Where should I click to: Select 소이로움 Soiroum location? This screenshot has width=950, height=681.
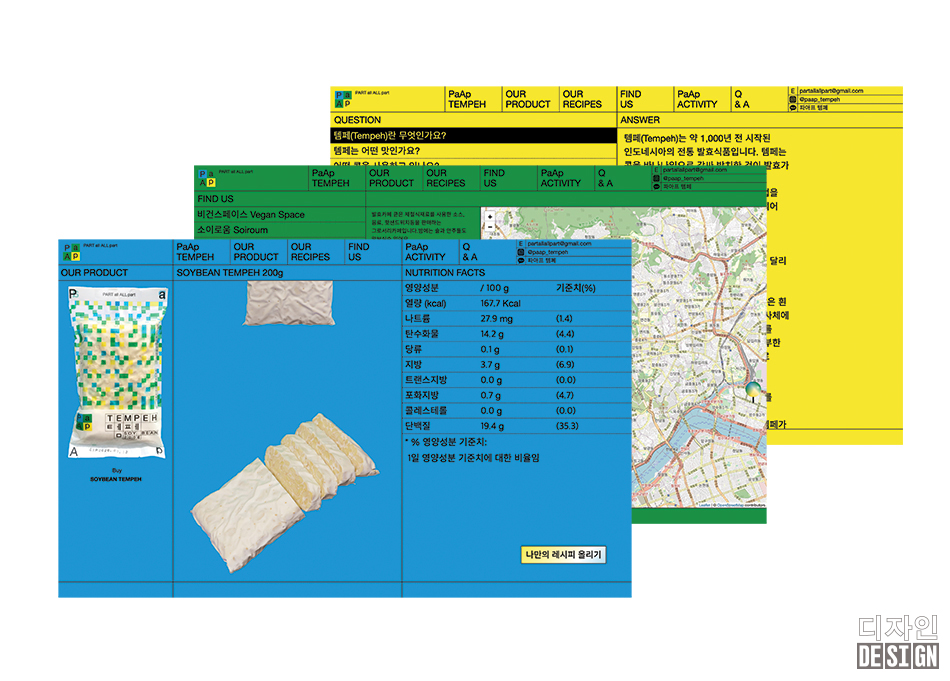[x=280, y=230]
